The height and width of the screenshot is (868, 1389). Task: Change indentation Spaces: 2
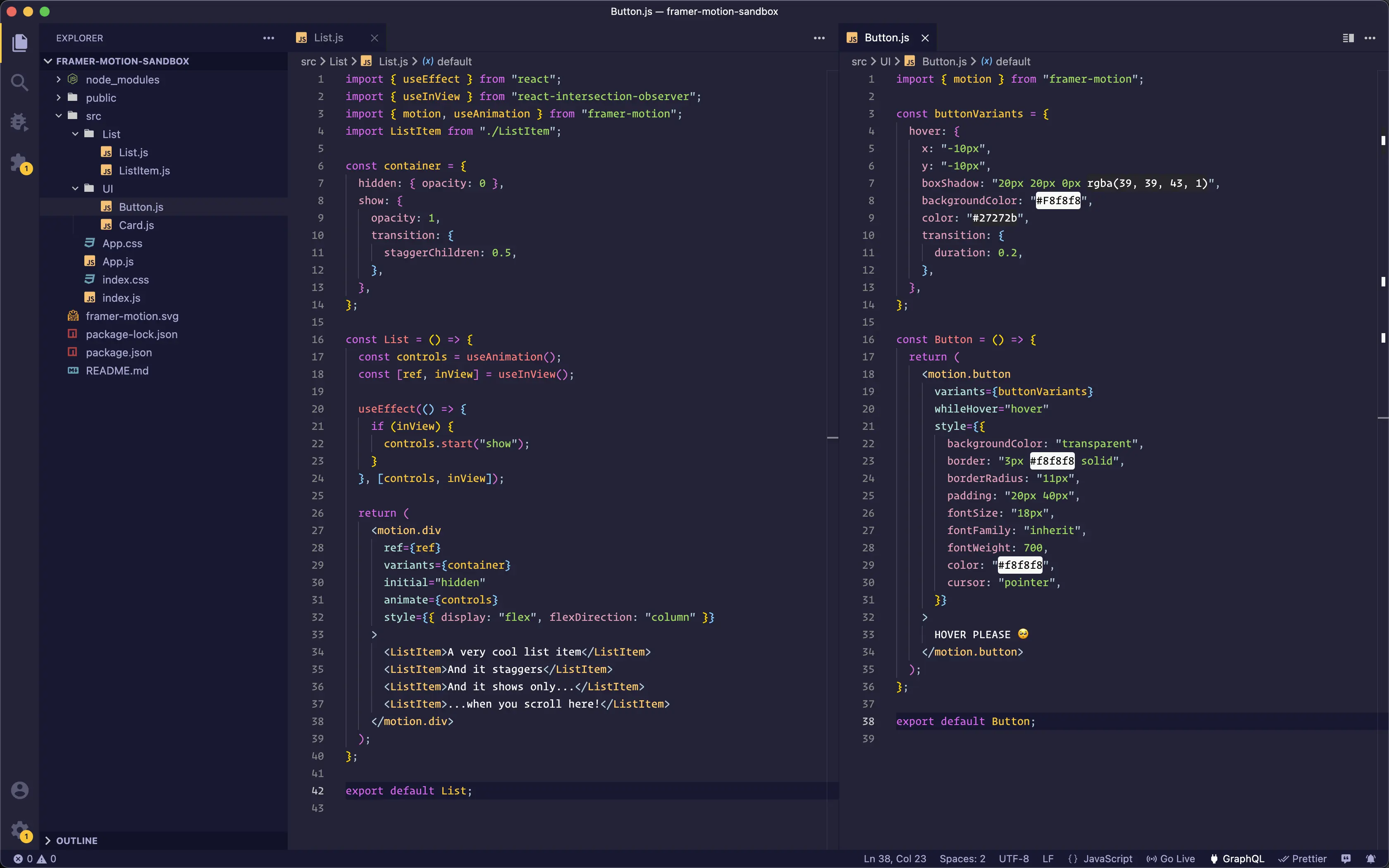(x=962, y=859)
